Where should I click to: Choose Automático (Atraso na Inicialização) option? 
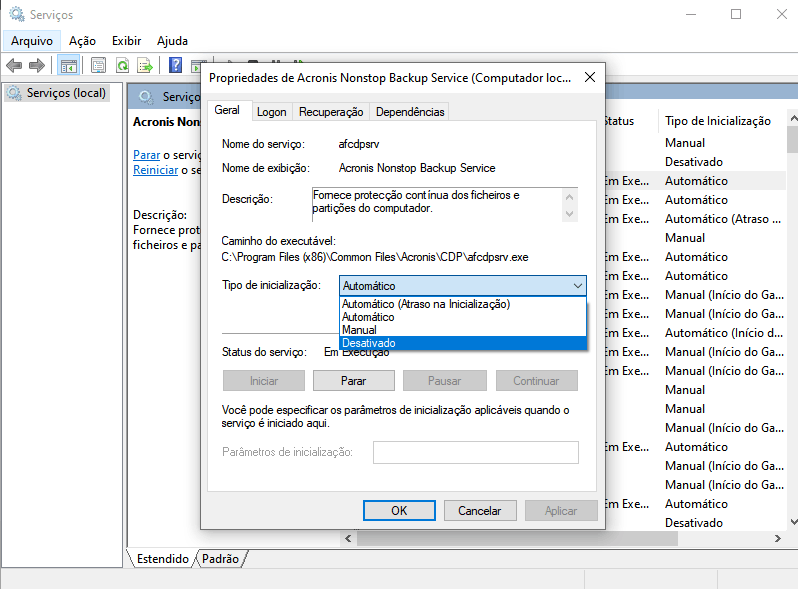(x=463, y=304)
